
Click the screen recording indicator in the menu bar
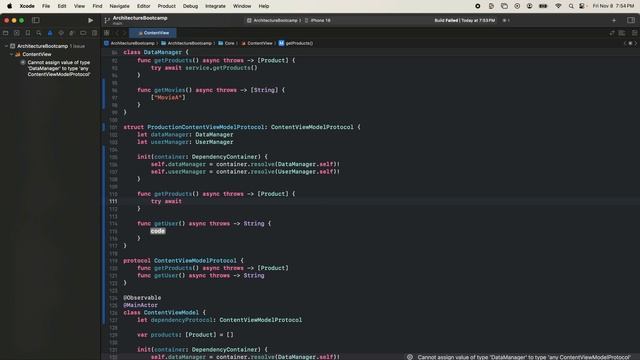(478, 6)
